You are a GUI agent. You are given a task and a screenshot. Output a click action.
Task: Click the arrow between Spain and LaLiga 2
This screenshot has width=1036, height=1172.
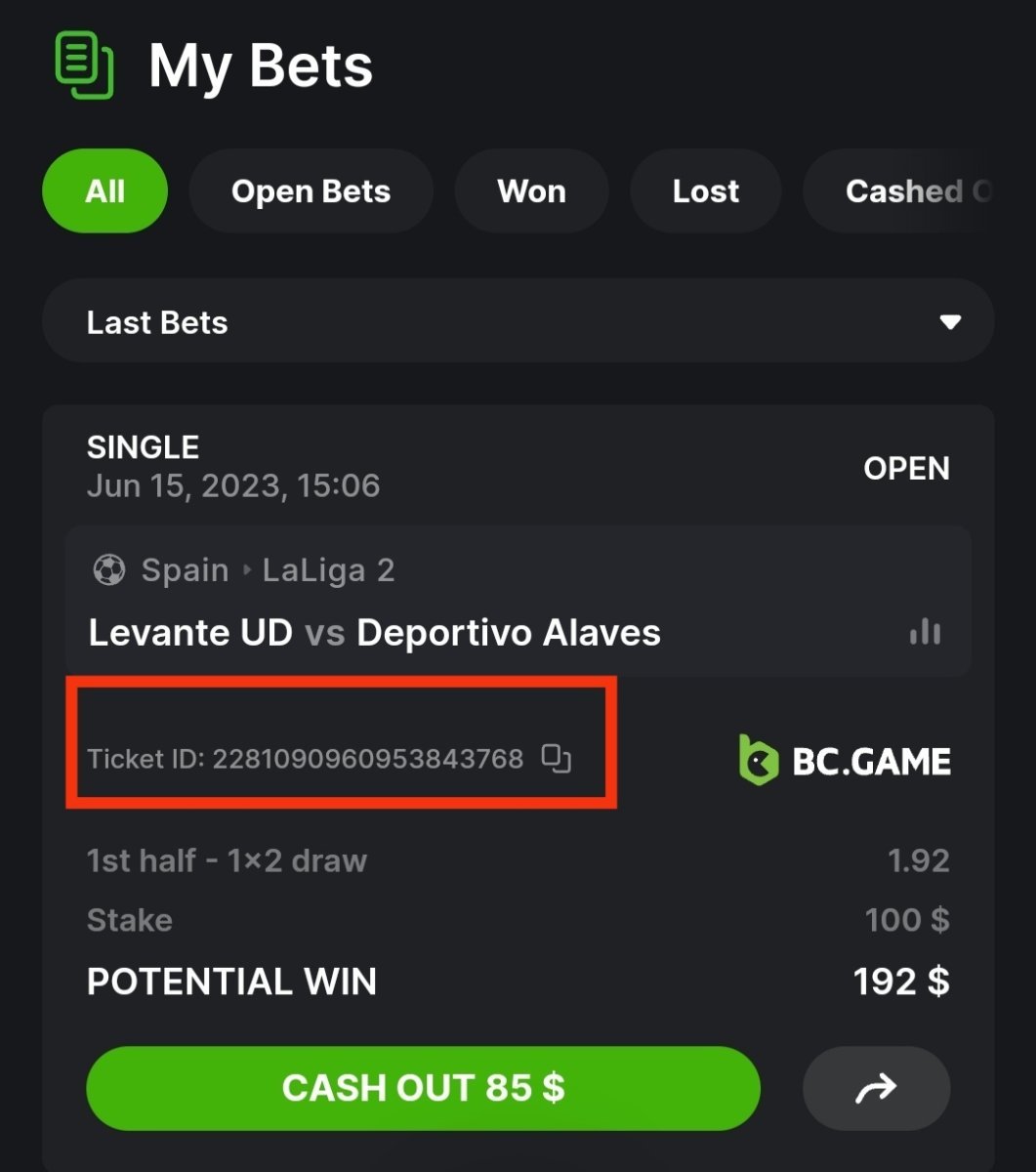pos(246,570)
